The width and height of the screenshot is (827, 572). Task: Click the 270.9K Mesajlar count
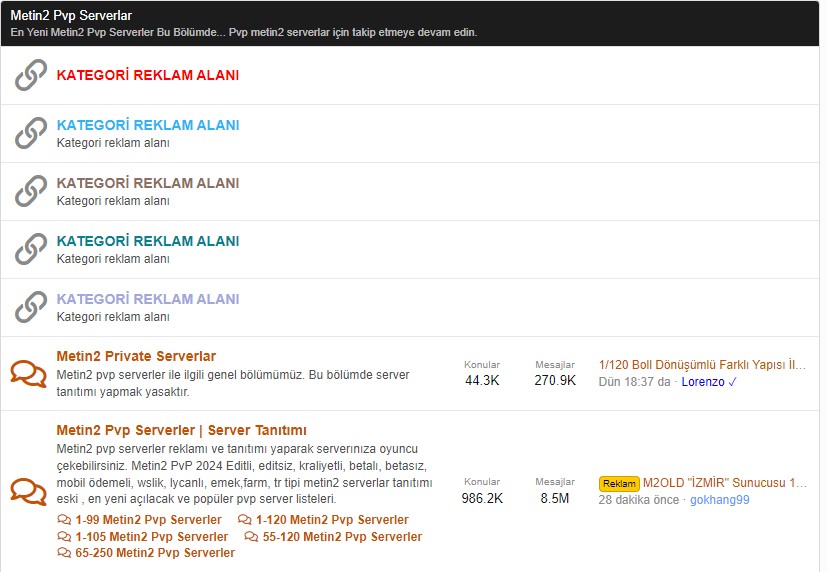[555, 381]
